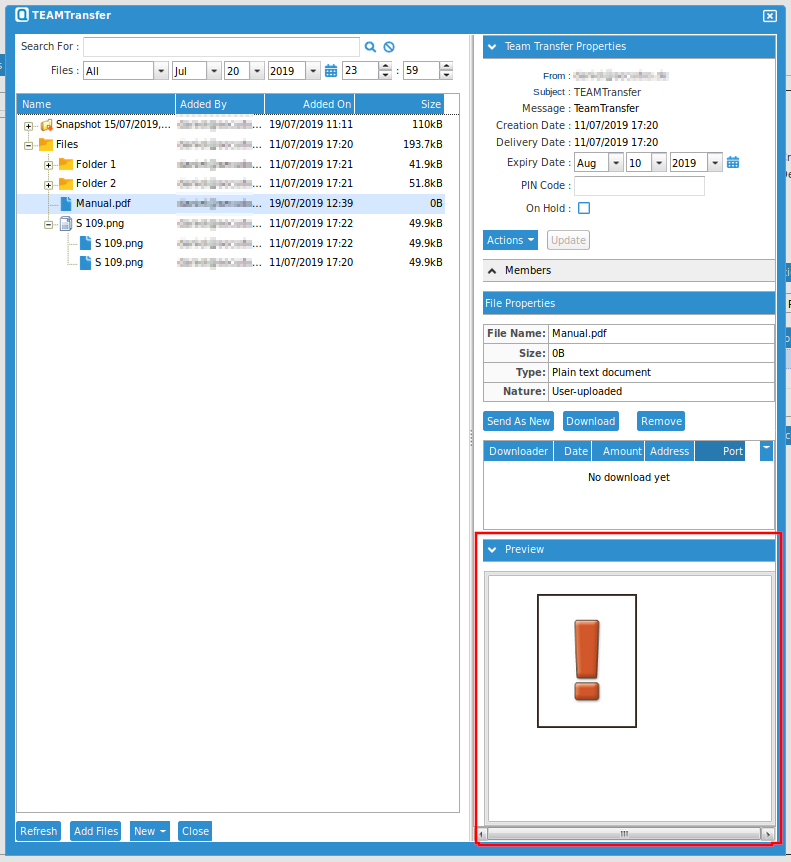Screen dimensions: 791x862
Task: Open the Expiry Date Aug month dropdown
Action: [x=616, y=163]
